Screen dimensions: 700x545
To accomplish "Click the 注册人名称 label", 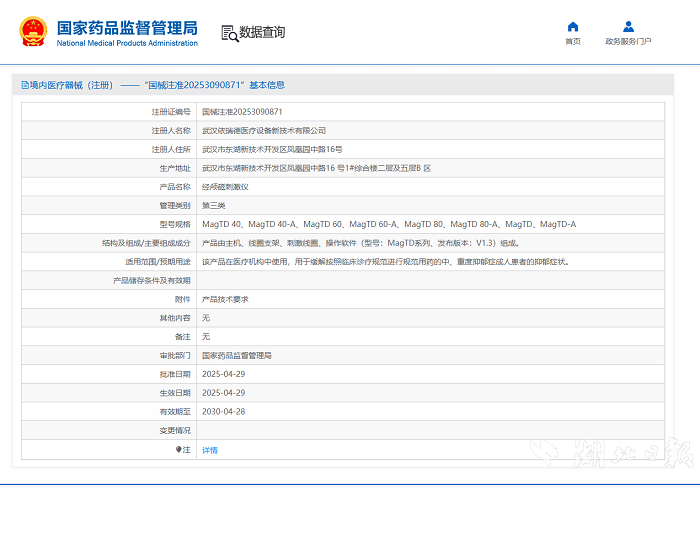I will pos(171,130).
